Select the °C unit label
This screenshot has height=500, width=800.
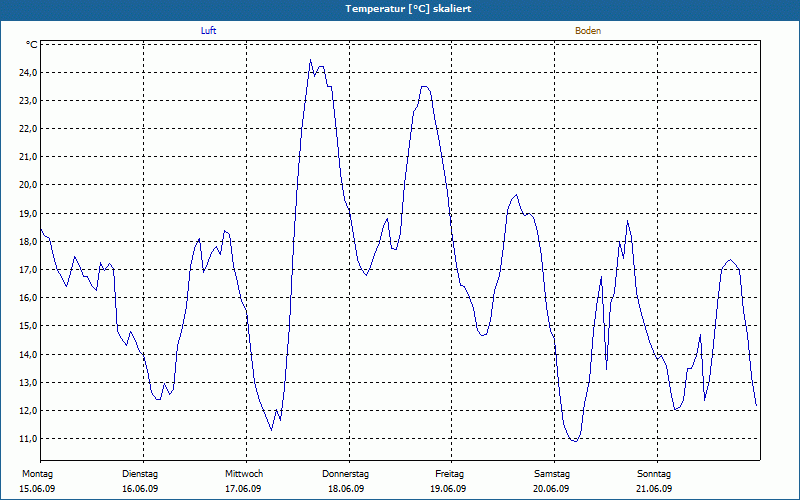click(x=32, y=45)
